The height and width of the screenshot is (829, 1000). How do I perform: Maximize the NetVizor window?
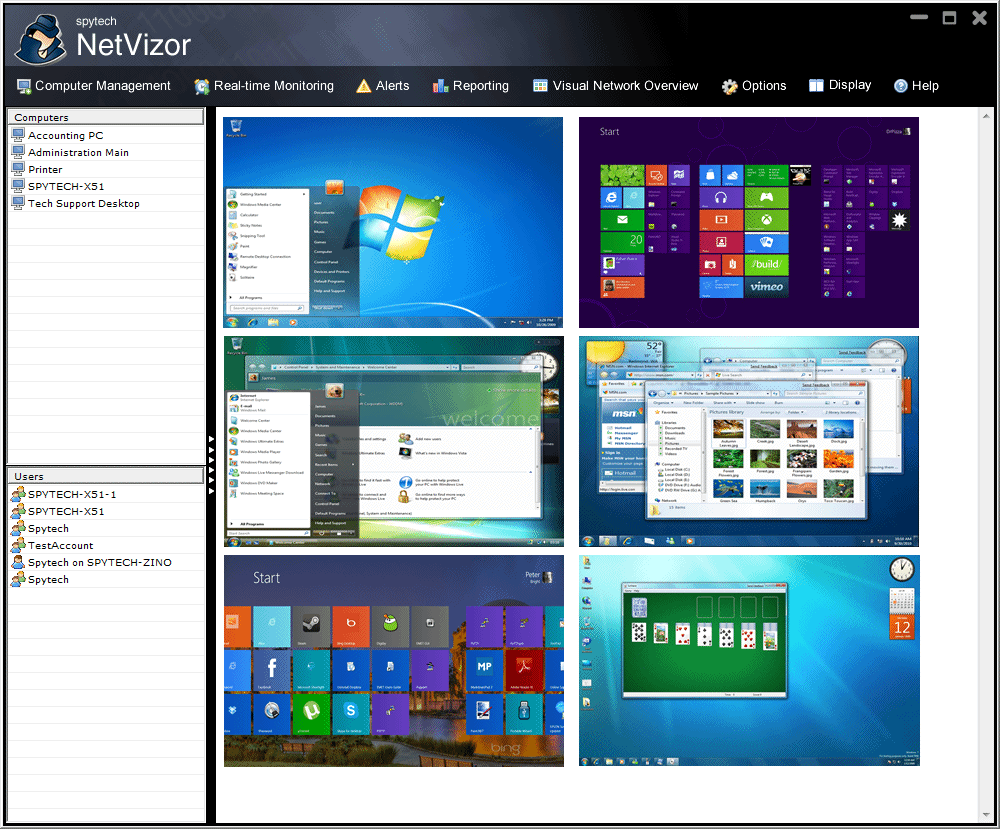(950, 18)
